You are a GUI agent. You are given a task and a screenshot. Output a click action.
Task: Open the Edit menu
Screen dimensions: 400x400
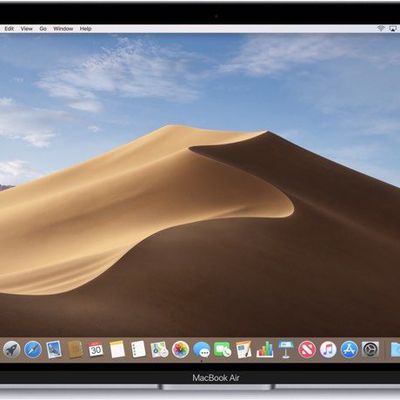click(x=9, y=29)
